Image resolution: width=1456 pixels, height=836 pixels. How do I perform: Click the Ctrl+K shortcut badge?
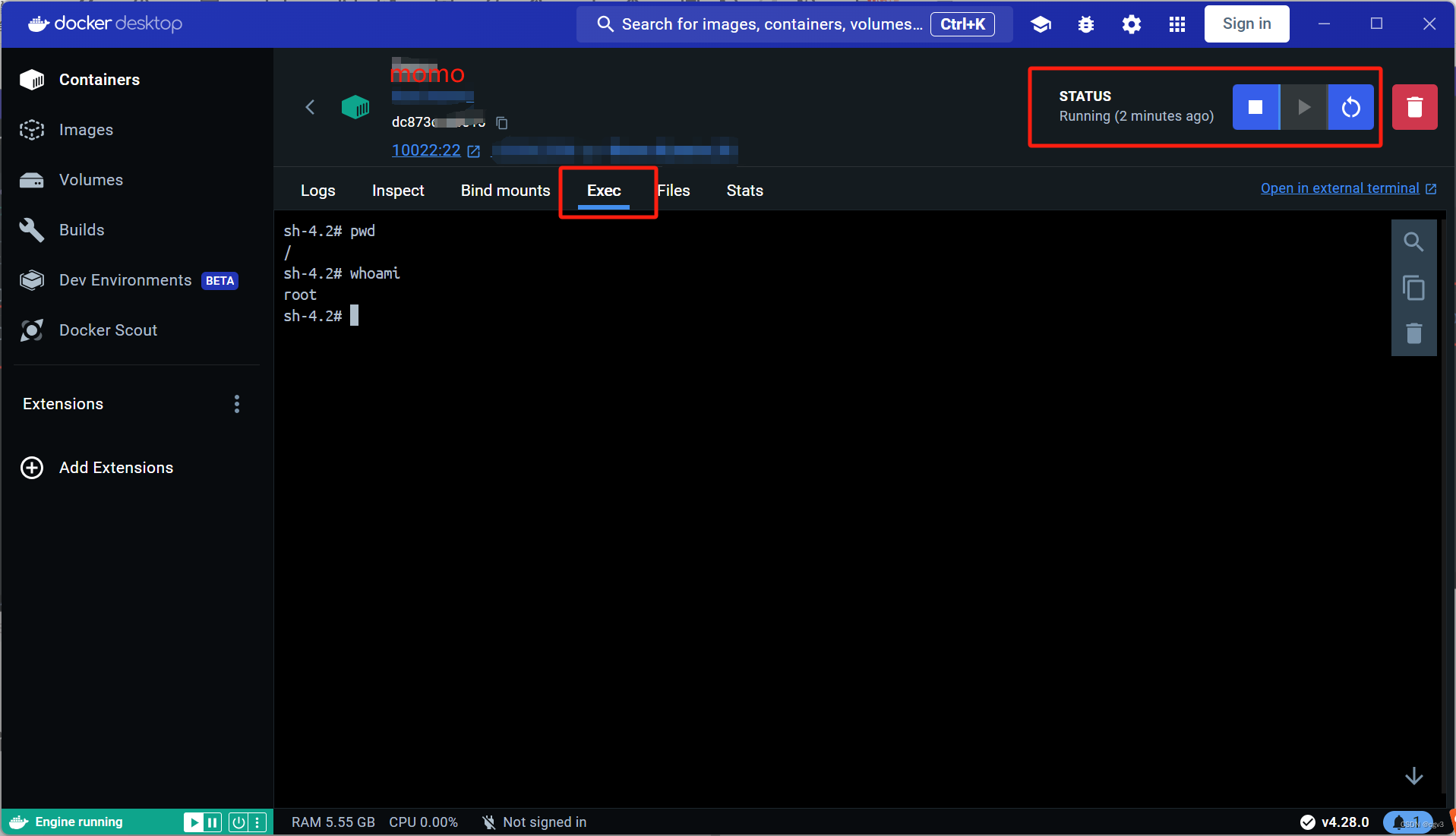pos(962,24)
